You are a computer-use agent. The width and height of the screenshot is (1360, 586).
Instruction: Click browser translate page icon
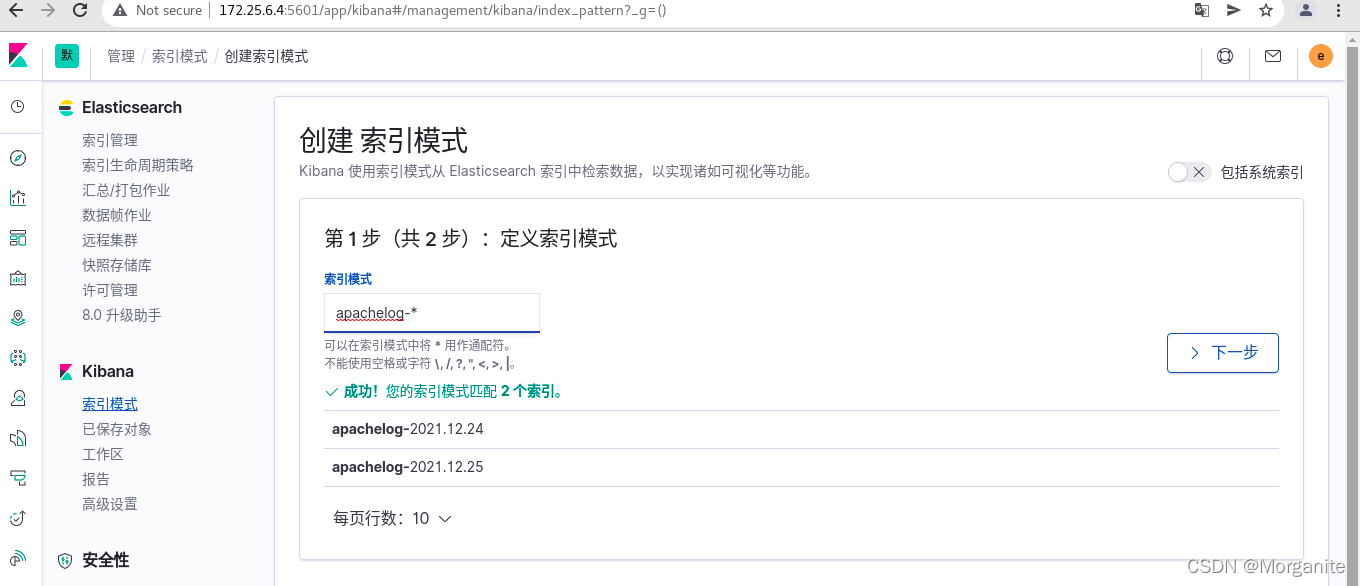[1201, 10]
